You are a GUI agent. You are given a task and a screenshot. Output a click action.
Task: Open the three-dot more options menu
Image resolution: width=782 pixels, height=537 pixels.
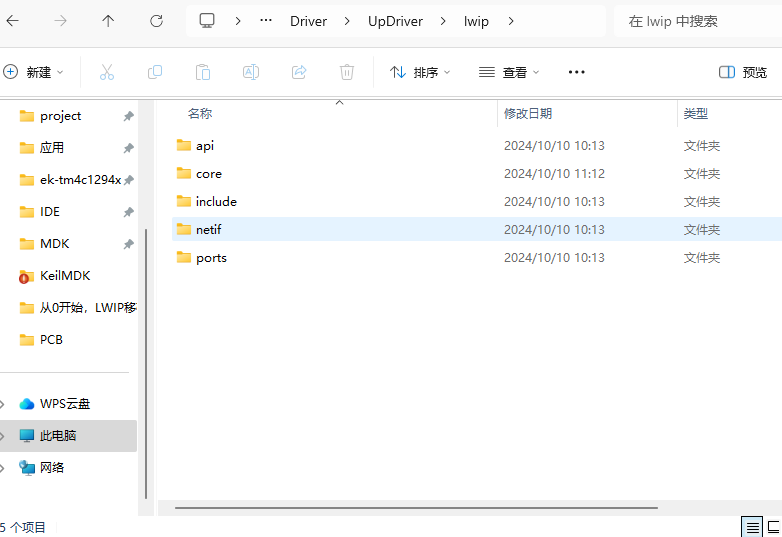coord(576,72)
